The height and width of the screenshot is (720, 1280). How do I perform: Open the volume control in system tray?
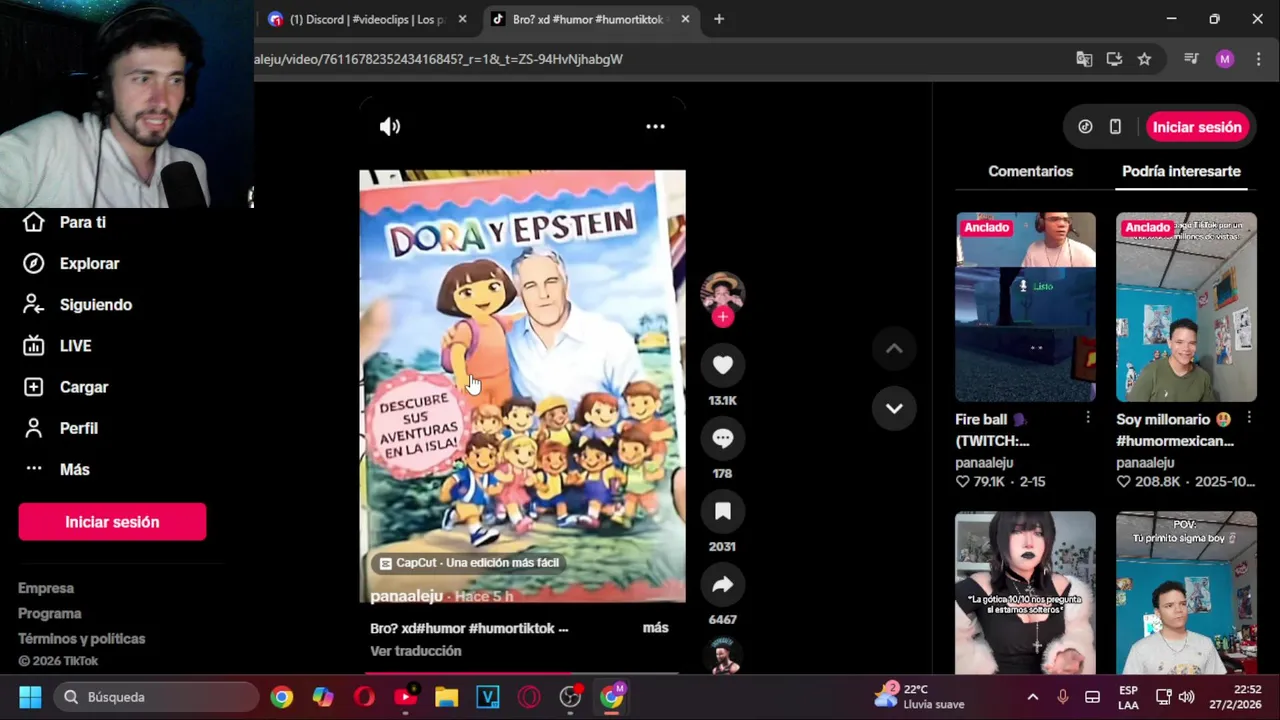pos(1187,697)
